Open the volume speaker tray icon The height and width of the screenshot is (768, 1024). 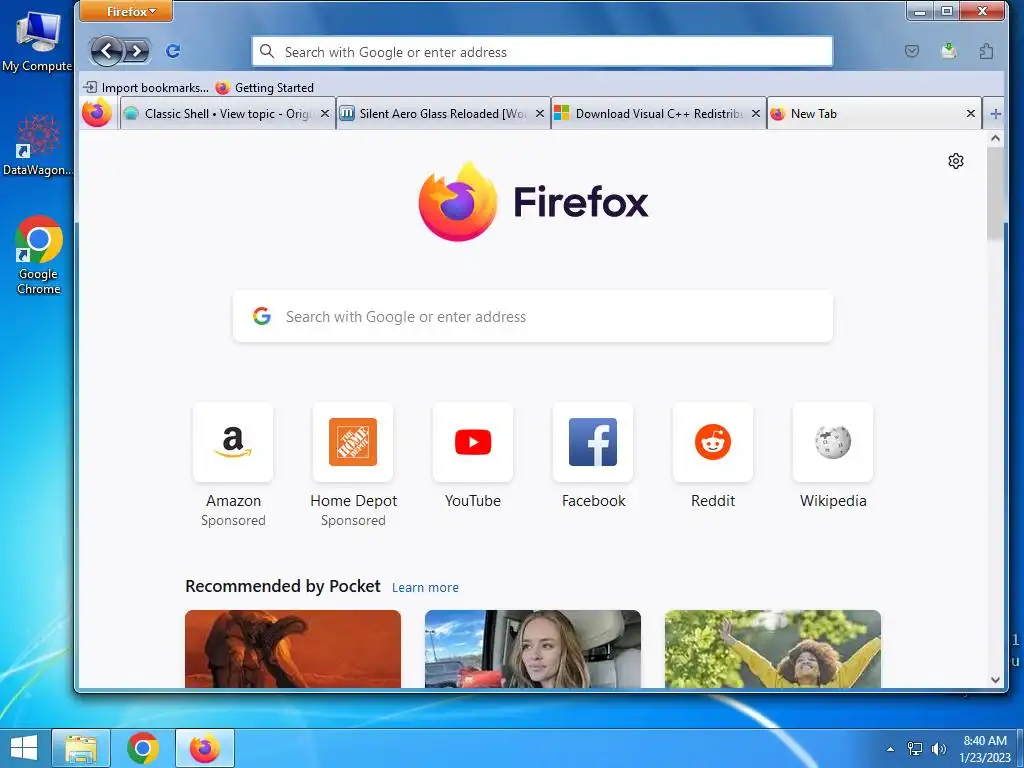938,749
